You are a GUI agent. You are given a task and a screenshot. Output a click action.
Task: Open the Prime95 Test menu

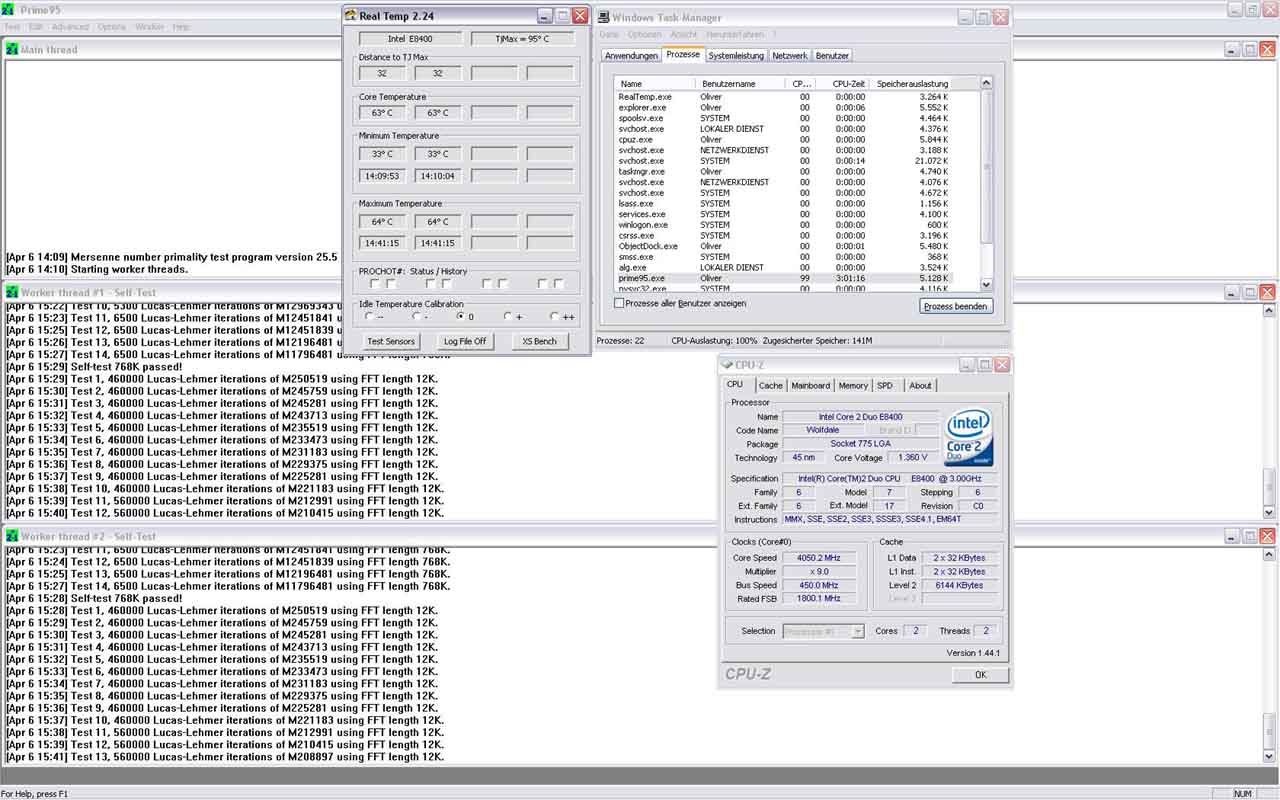(x=12, y=27)
